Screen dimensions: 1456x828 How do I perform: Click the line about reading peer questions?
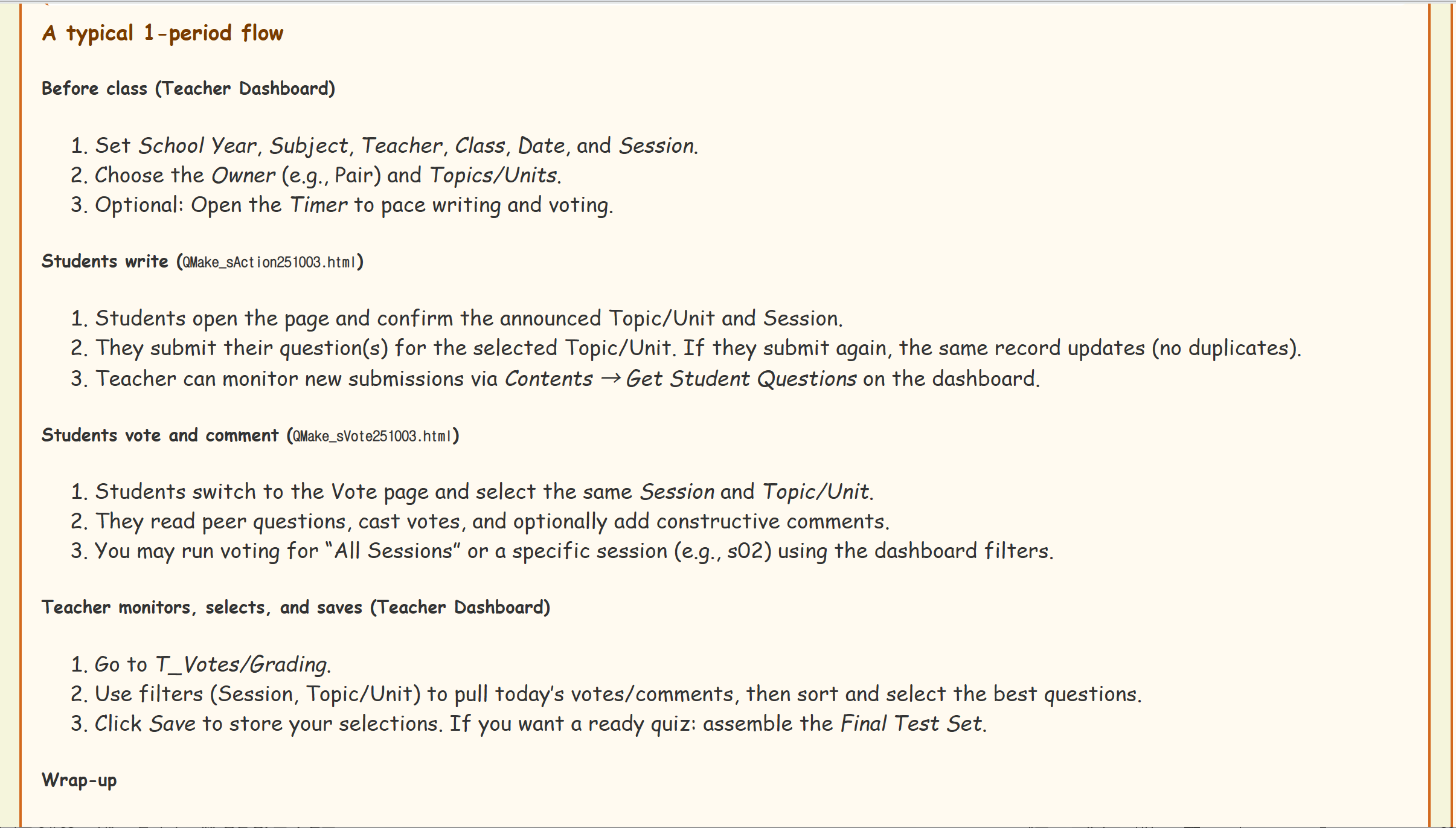[492, 522]
